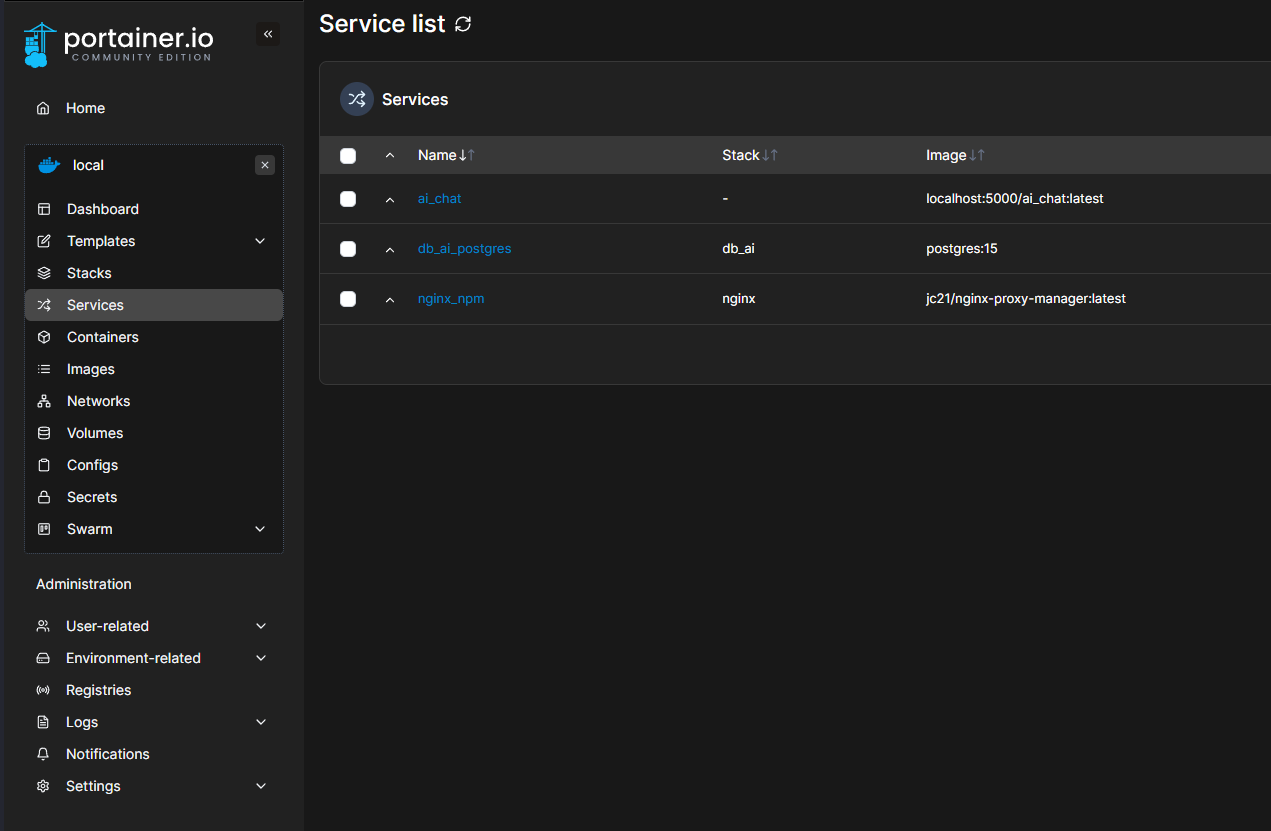The image size is (1271, 831).
Task: Open the nginx_npm service link
Action: [450, 299]
